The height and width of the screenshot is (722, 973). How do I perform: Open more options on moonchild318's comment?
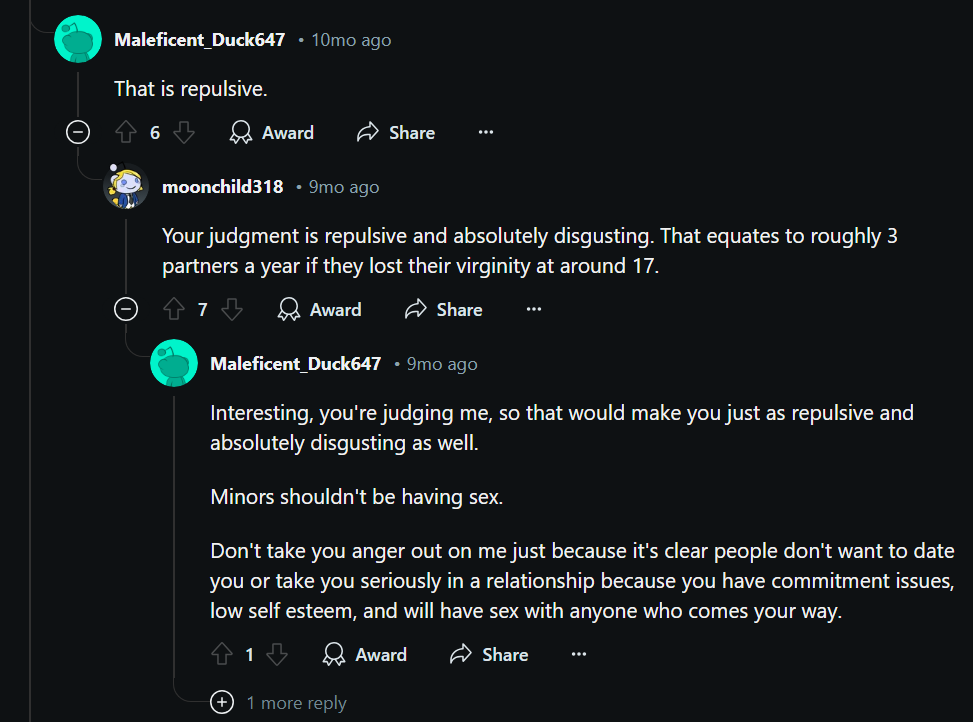click(x=534, y=310)
